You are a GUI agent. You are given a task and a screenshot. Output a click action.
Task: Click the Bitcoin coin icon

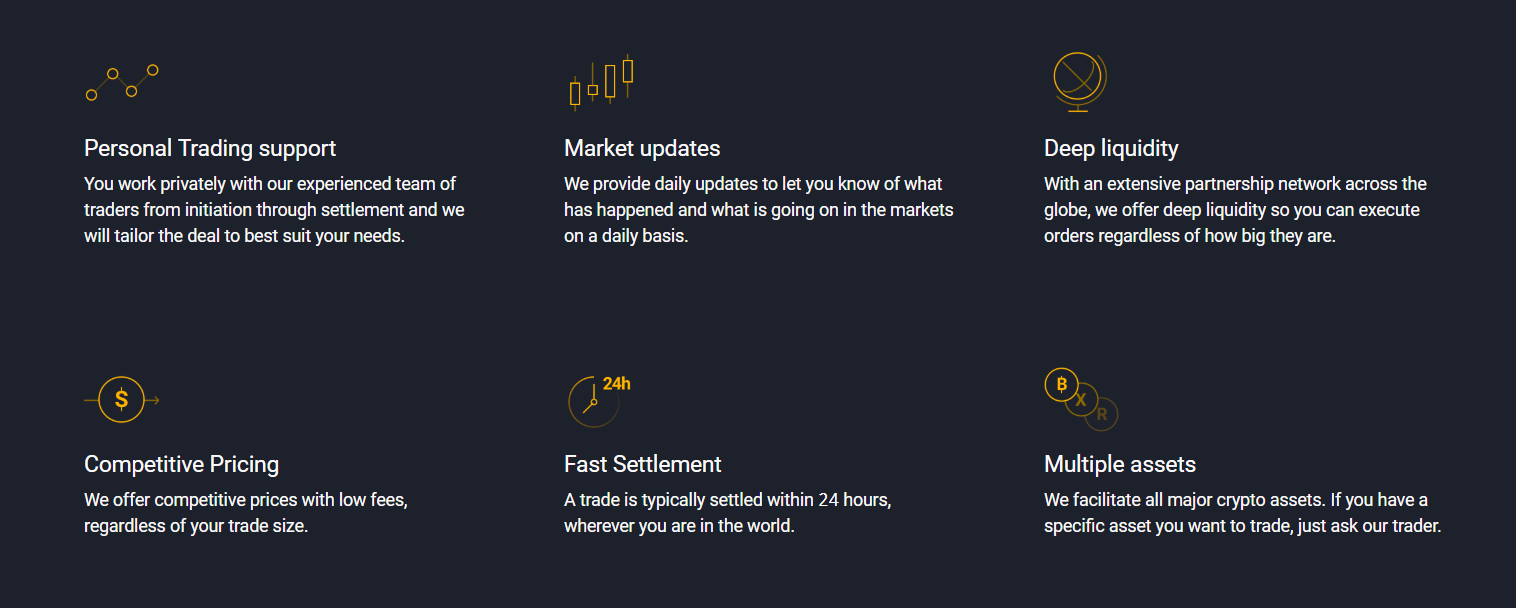pos(1061,385)
